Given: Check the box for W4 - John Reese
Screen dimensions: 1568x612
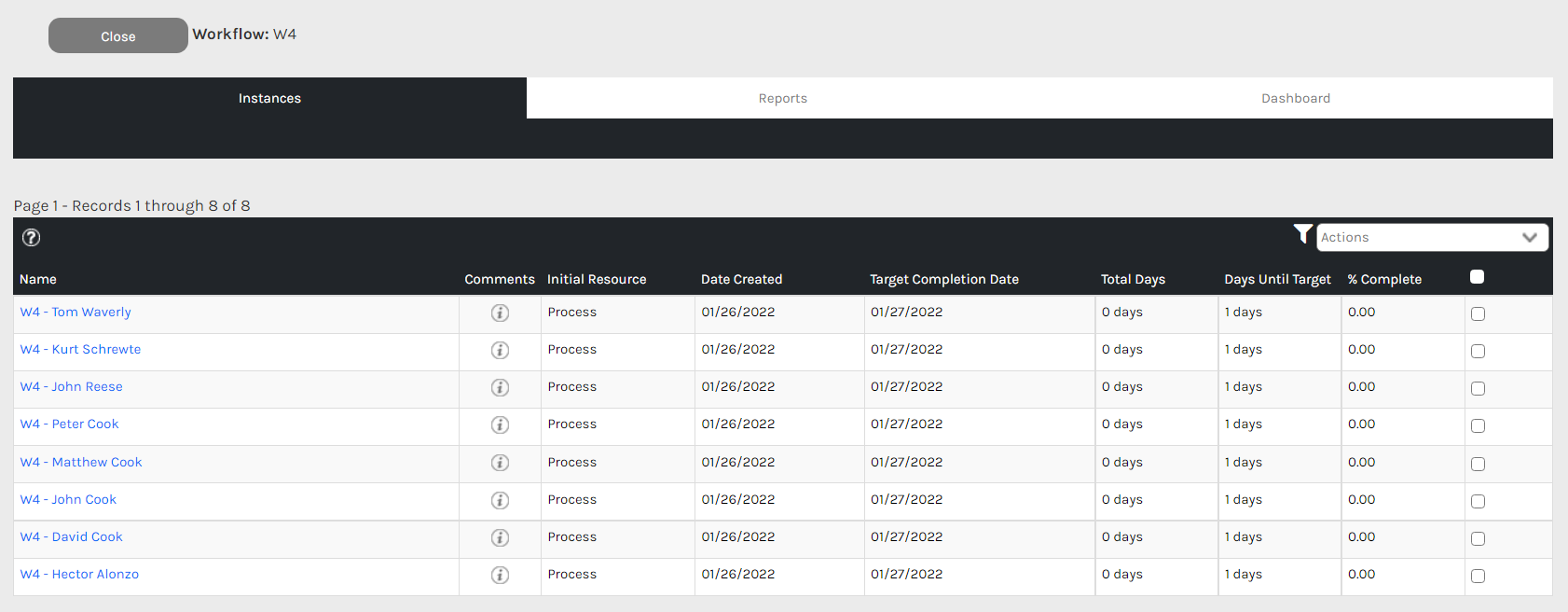Looking at the screenshot, I should pyautogui.click(x=1478, y=389).
